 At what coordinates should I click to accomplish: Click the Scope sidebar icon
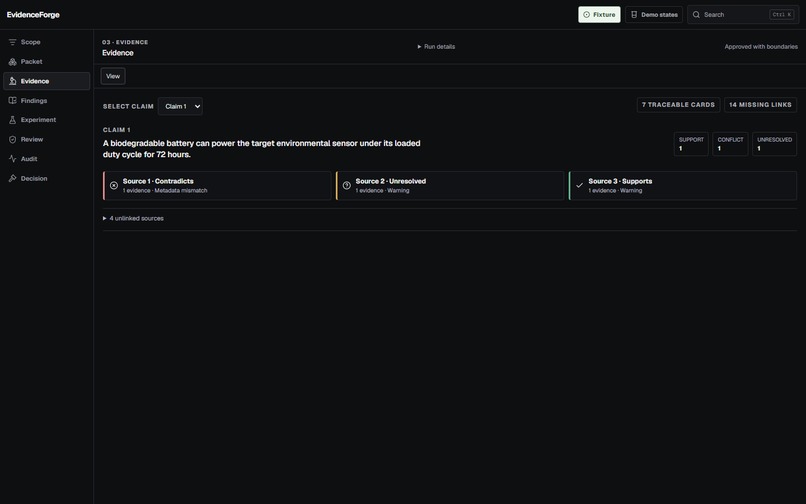[12, 42]
